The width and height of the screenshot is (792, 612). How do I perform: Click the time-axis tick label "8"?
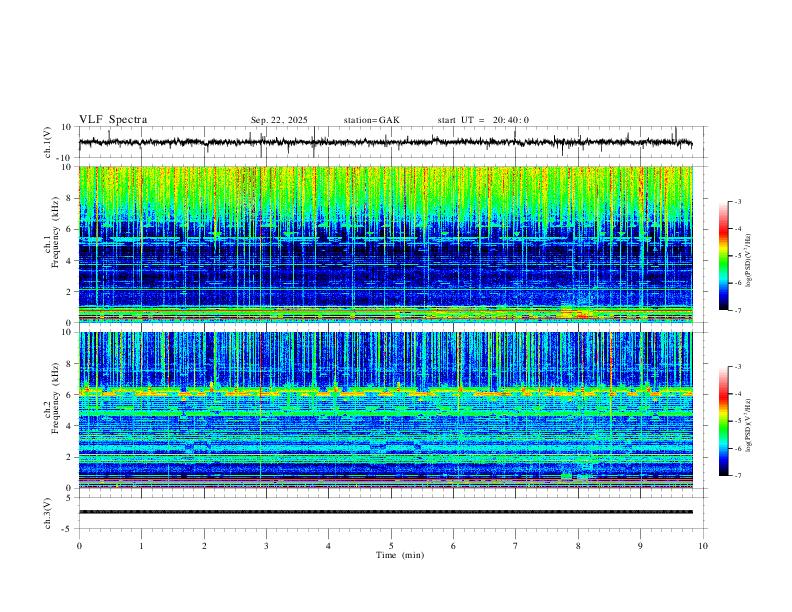click(x=578, y=546)
